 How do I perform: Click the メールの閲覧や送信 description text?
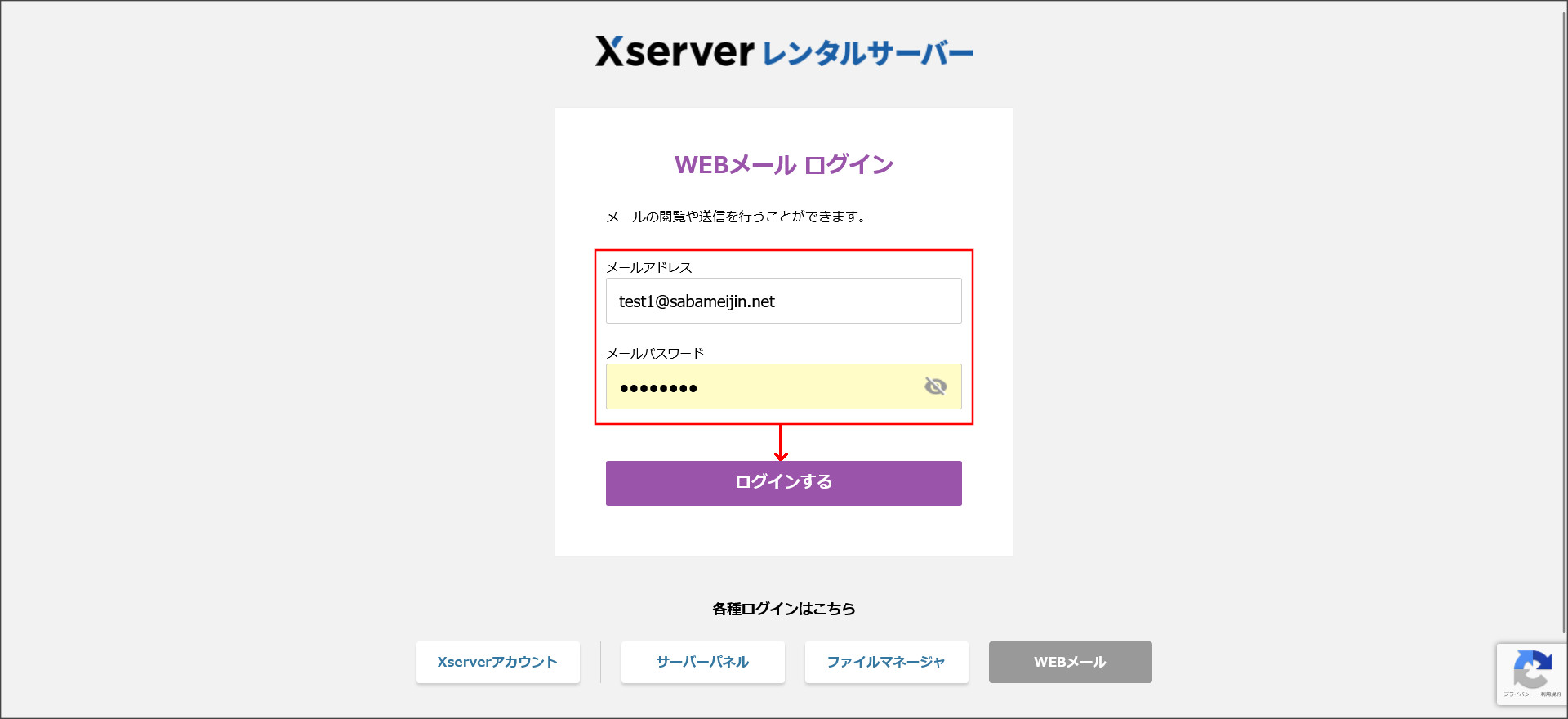pos(735,217)
